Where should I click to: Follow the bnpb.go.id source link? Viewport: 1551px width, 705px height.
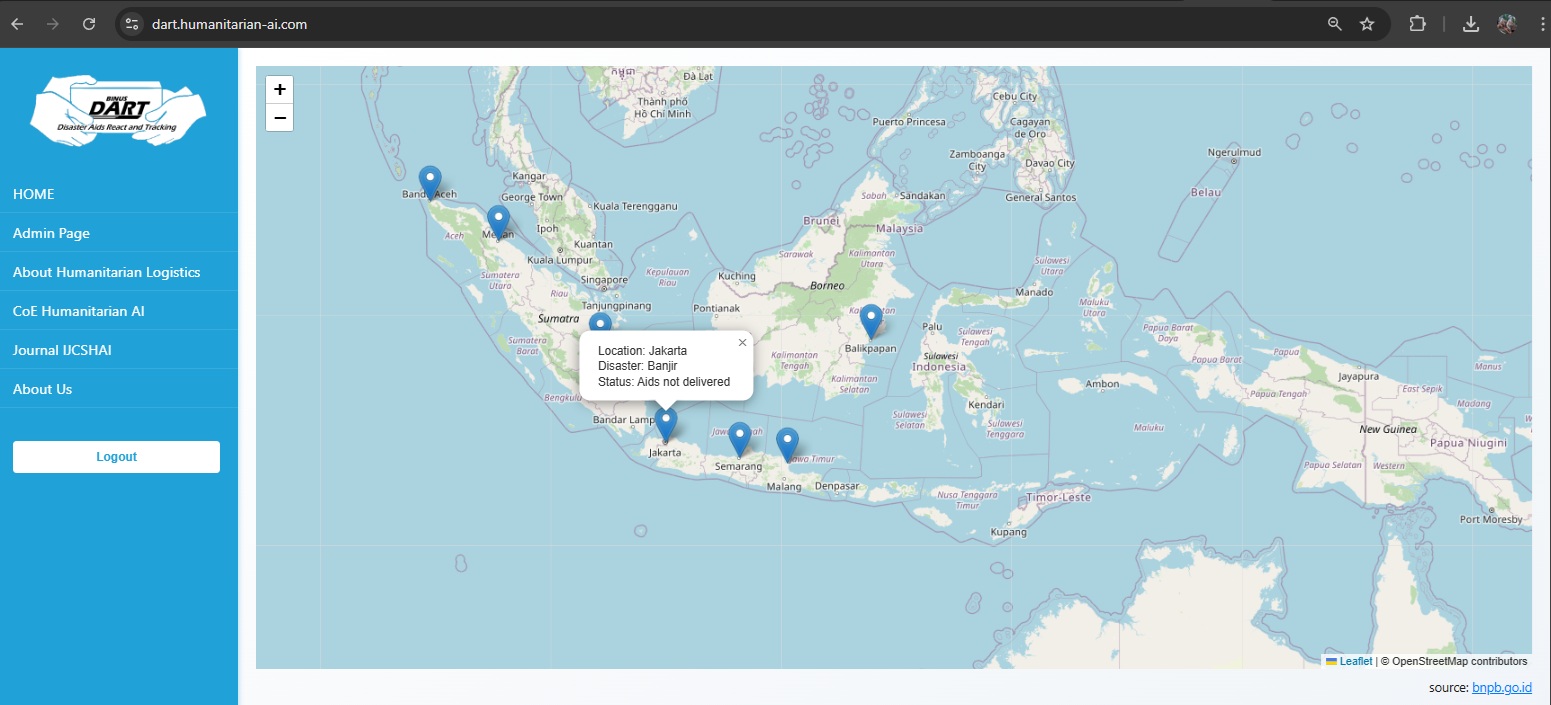pos(1502,688)
